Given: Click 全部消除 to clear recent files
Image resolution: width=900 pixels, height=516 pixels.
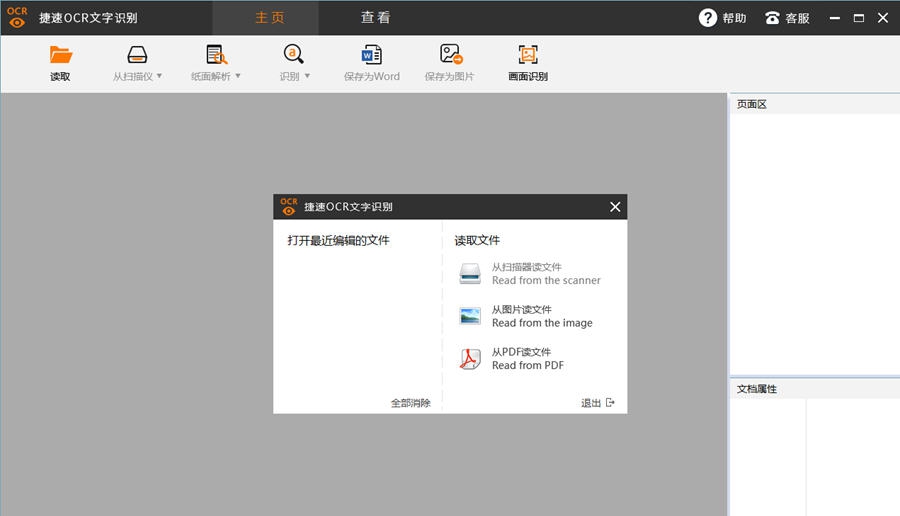Looking at the screenshot, I should [x=410, y=403].
